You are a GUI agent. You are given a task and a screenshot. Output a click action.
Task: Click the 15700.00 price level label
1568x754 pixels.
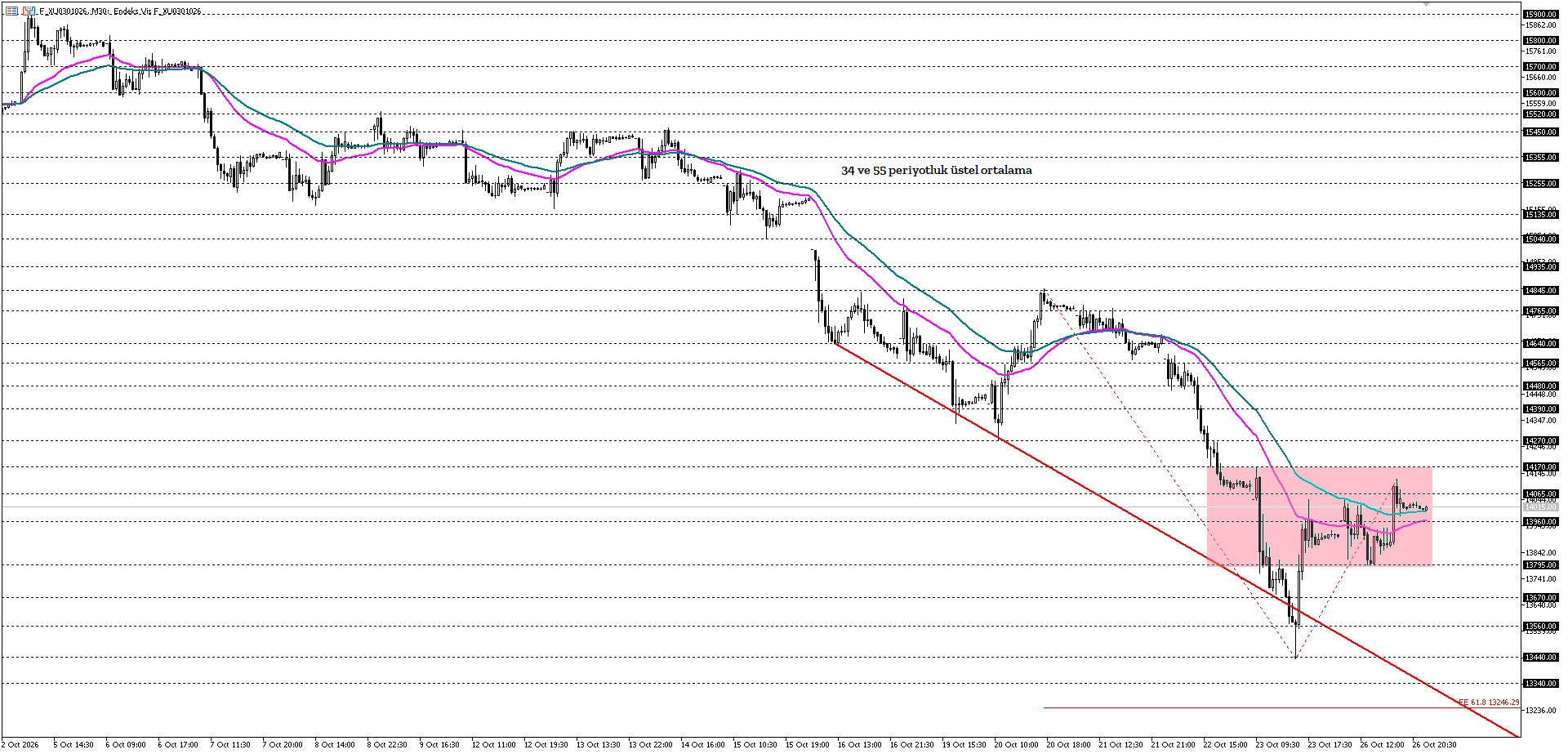tap(1541, 67)
